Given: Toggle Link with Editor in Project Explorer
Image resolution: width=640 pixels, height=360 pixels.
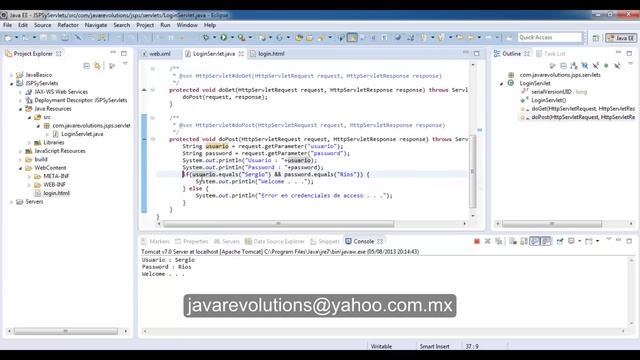Looking at the screenshot, I should 97,65.
